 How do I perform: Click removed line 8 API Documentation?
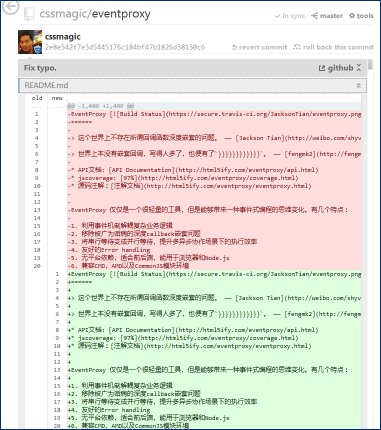(x=214, y=170)
